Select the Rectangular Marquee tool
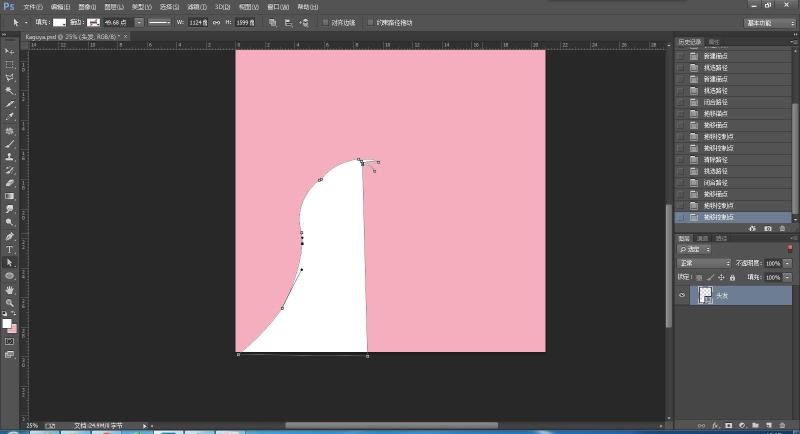Screen dimensions: 800x434 (x=9, y=65)
